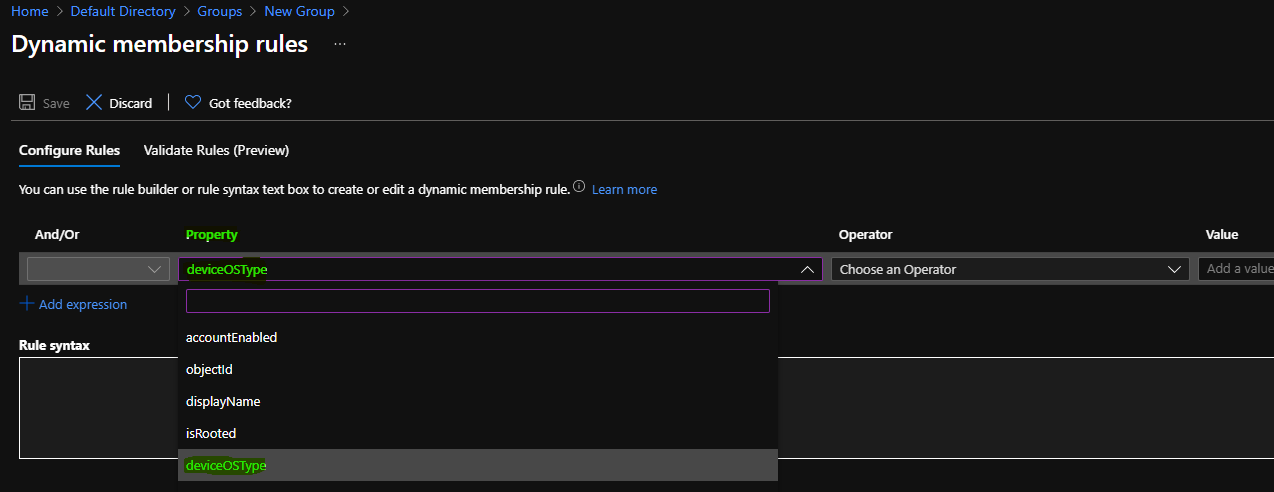Focus the property search box in the dropdown

478,301
